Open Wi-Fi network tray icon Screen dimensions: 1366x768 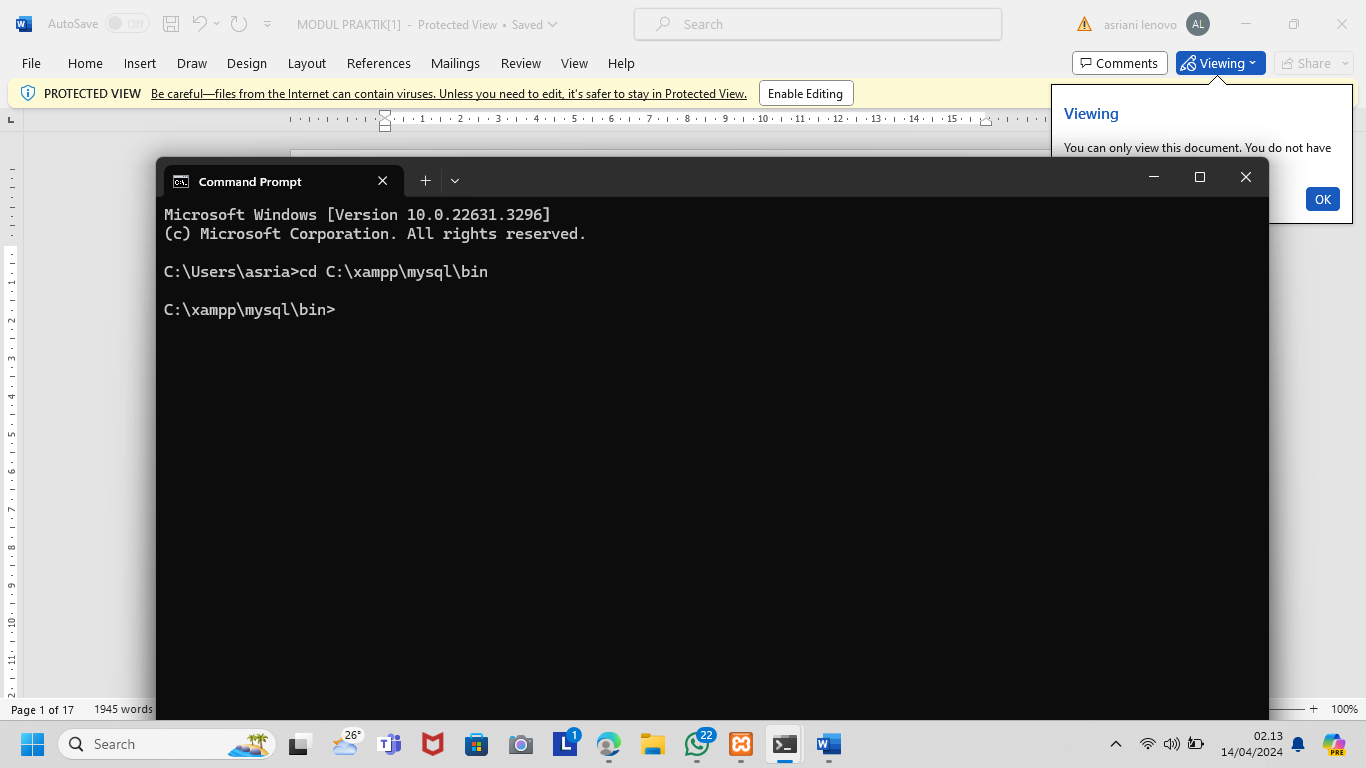coord(1148,744)
